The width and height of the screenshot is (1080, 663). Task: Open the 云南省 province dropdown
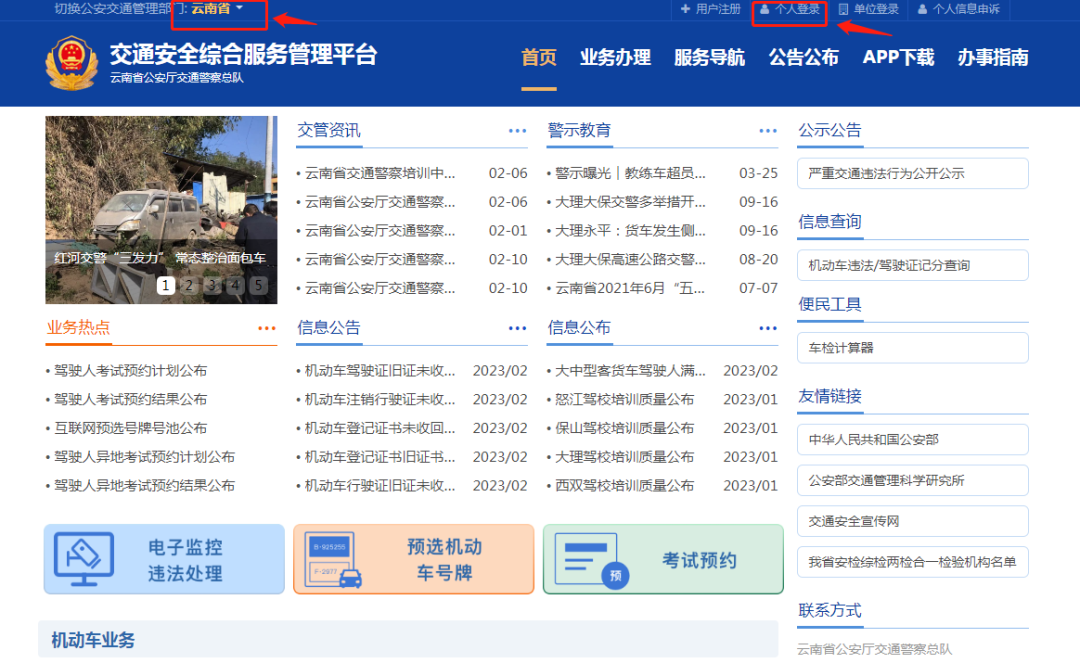(217, 9)
